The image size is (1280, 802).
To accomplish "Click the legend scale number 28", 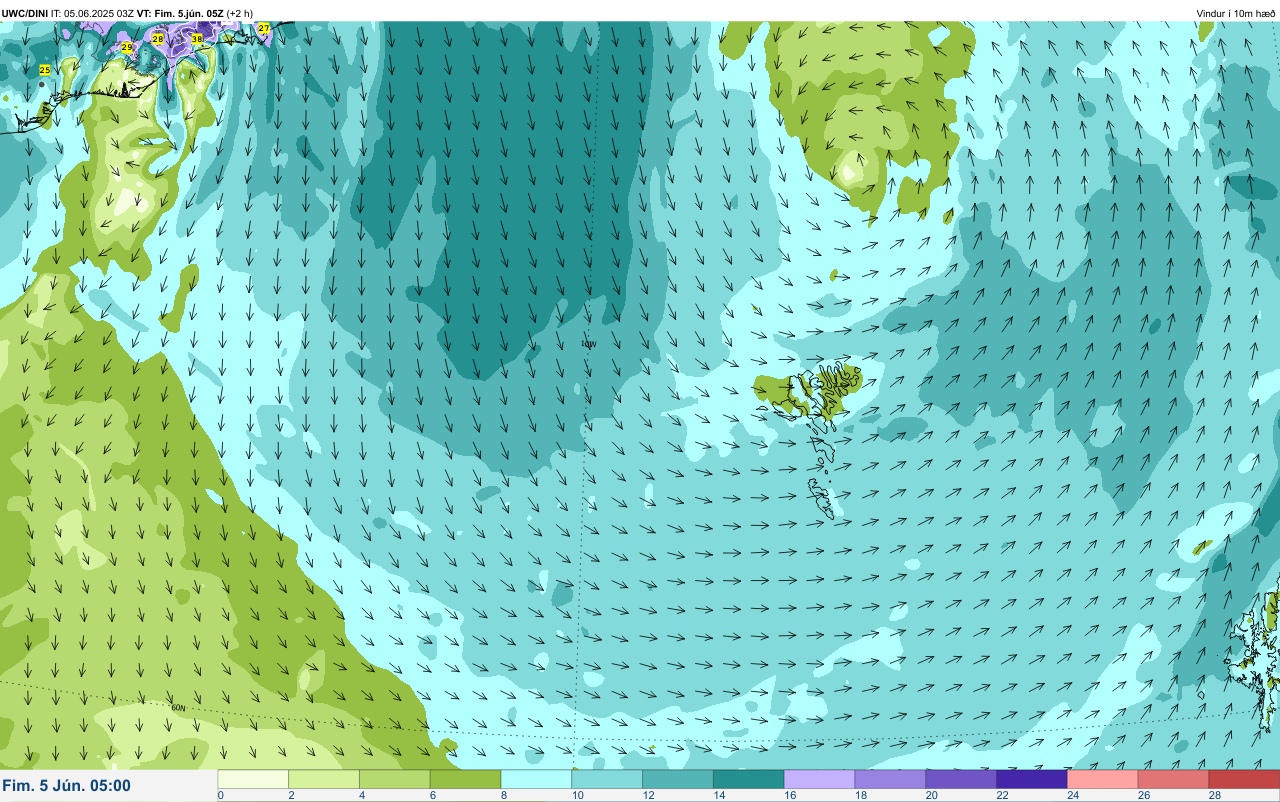I will tap(1214, 796).
